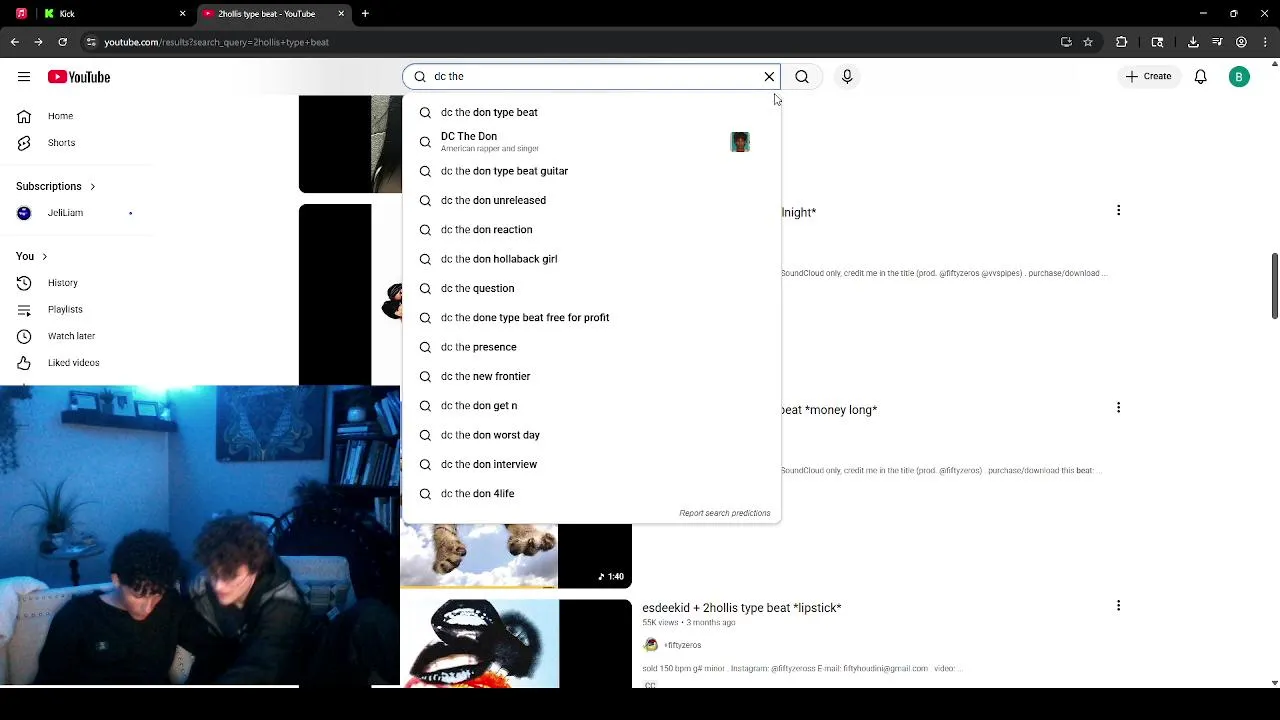Close the 2hollis type beat YouTube tab

341,14
